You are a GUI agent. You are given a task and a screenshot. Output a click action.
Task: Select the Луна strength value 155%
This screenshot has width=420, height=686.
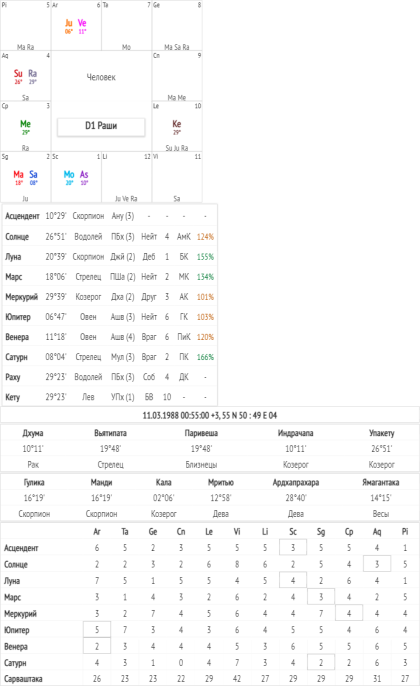point(205,257)
